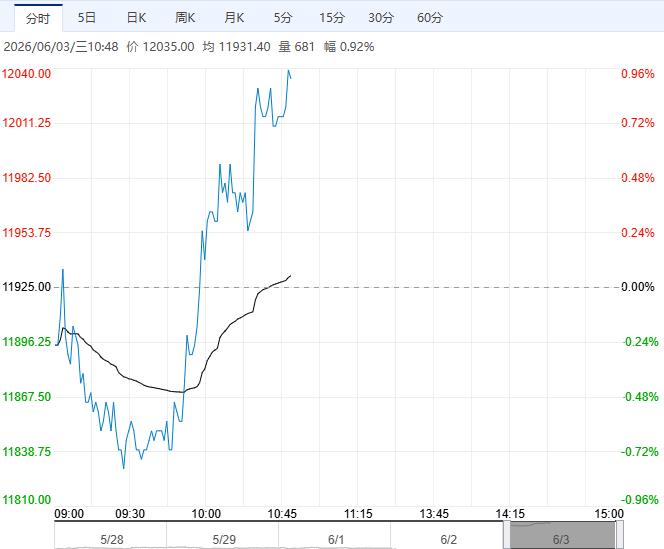Select the 分时 tab
This screenshot has width=664, height=549.
(x=38, y=18)
